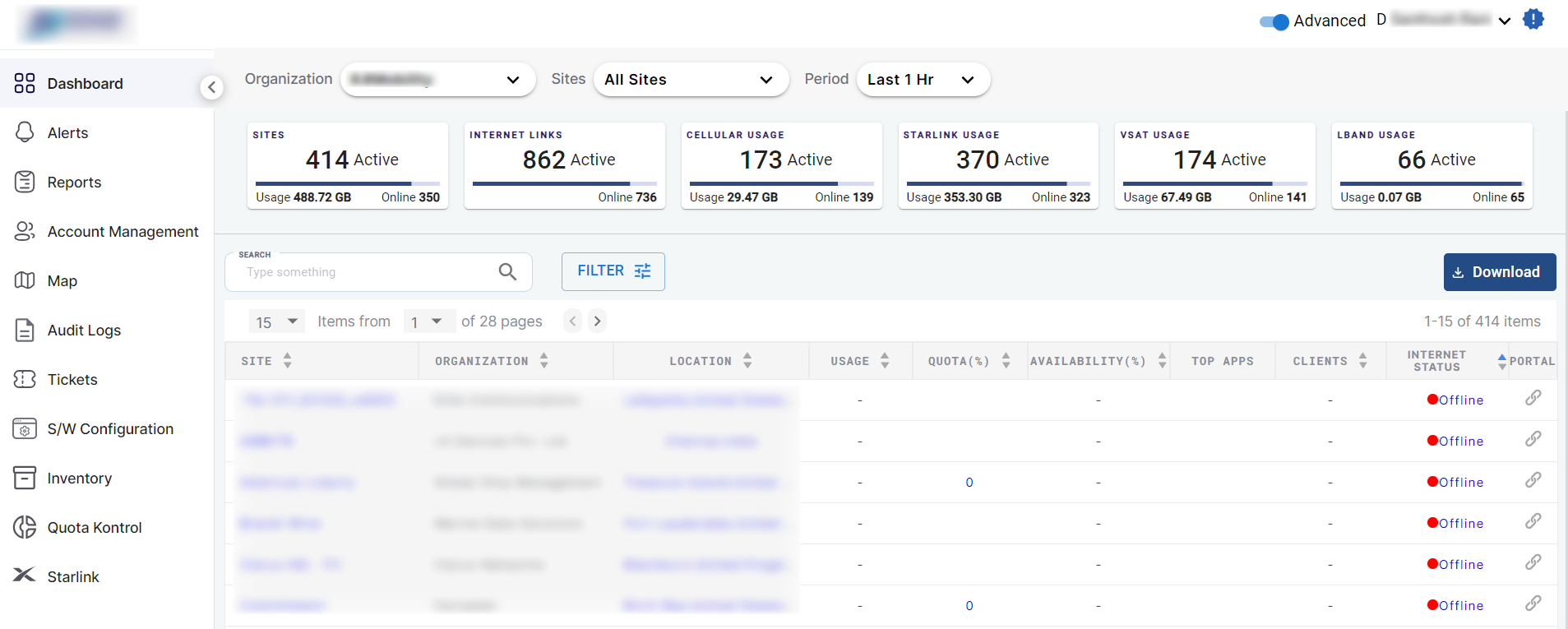Open the portal link in first row
Viewport: 1568px width, 629px height.
click(1533, 399)
